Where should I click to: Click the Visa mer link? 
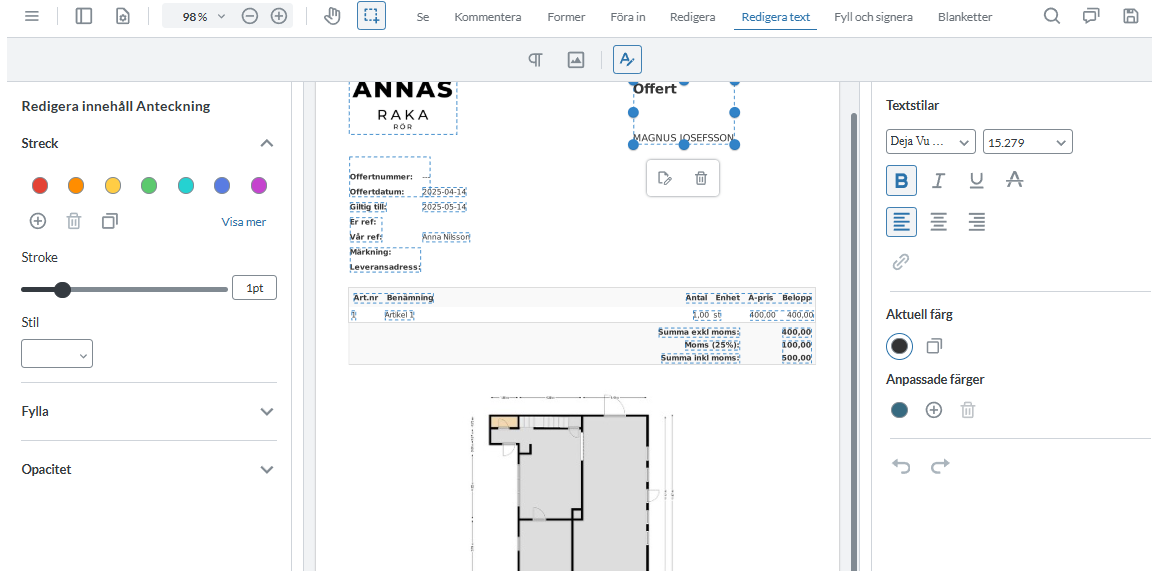point(244,222)
